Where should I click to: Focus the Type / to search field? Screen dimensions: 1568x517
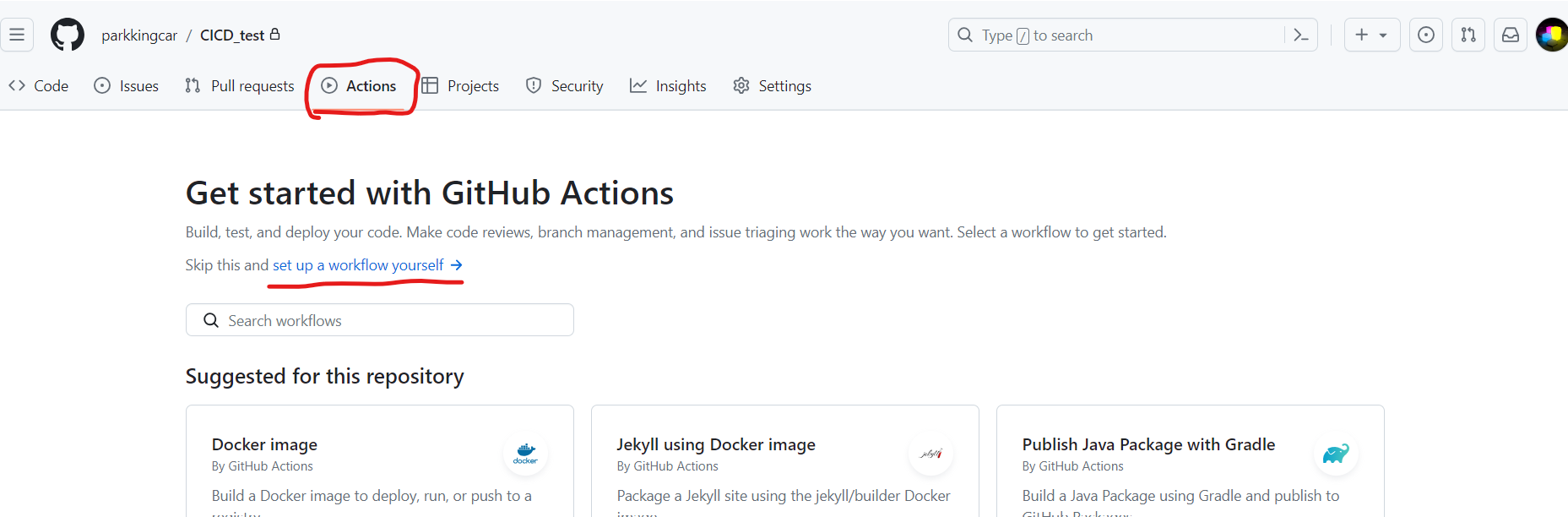tap(1132, 35)
